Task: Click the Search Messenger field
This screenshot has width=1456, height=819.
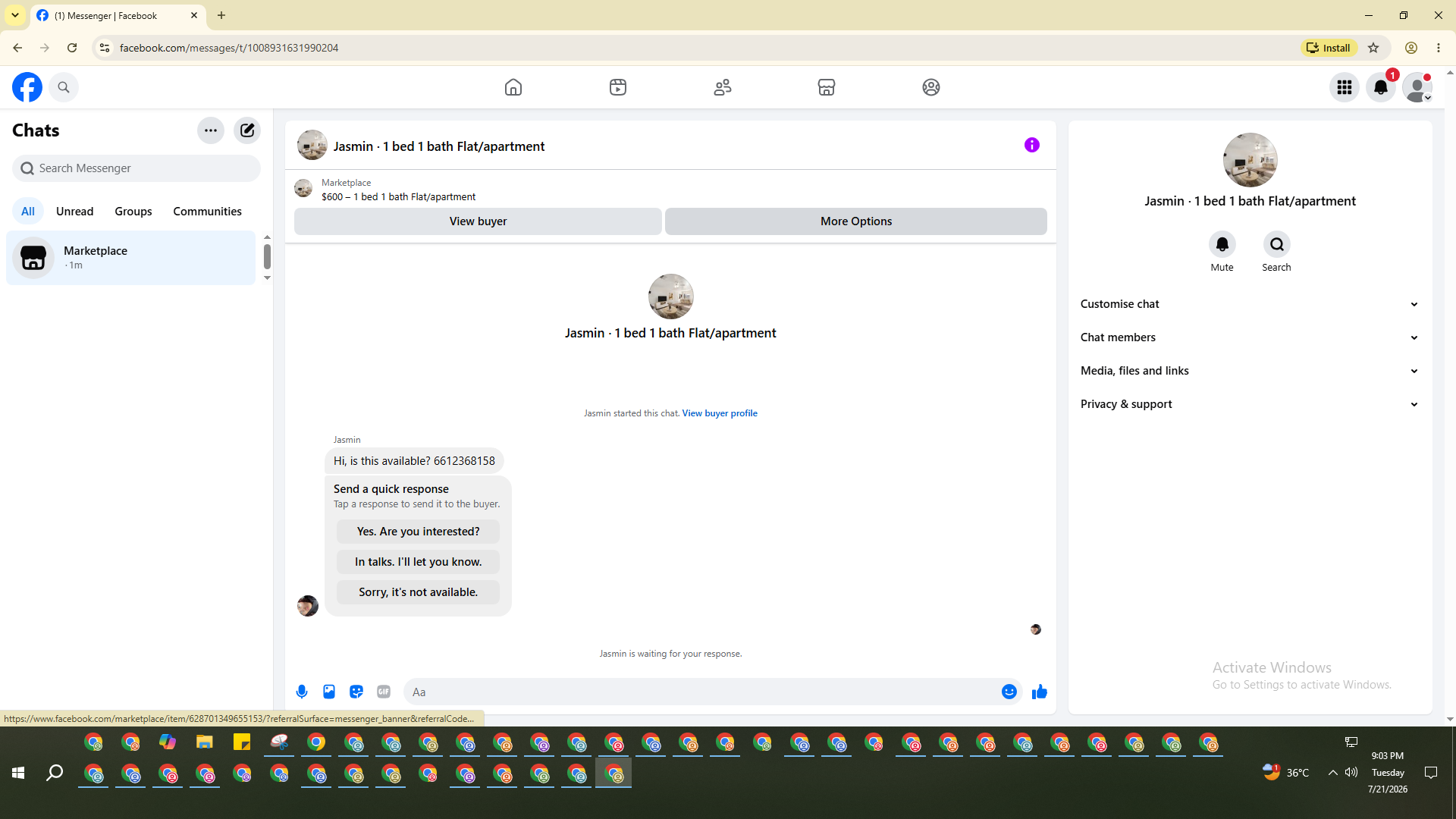Action: click(136, 168)
